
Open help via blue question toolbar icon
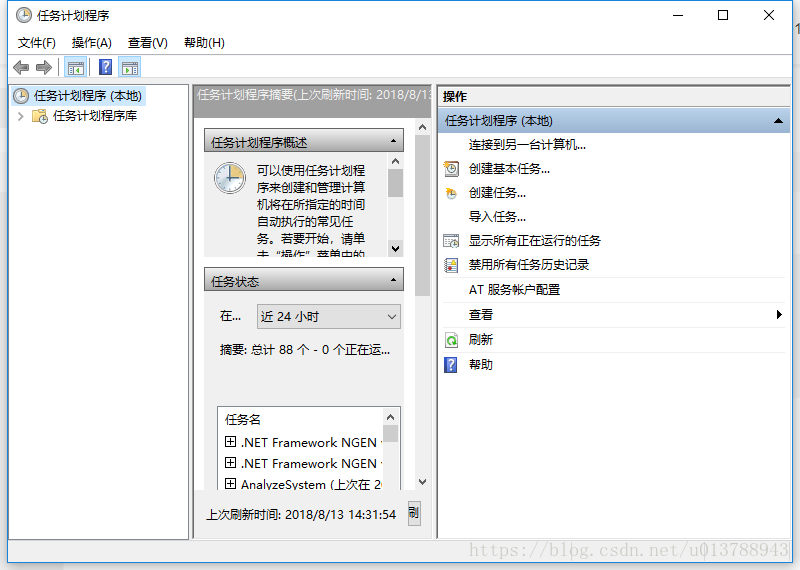(105, 67)
